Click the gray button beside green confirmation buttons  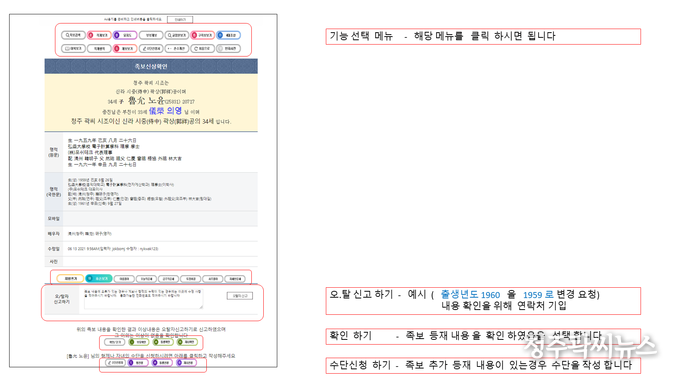(x=114, y=342)
